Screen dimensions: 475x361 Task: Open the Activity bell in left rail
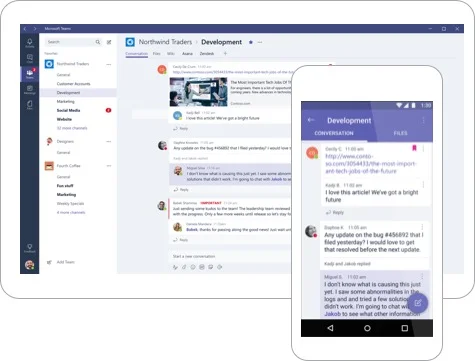click(x=30, y=43)
